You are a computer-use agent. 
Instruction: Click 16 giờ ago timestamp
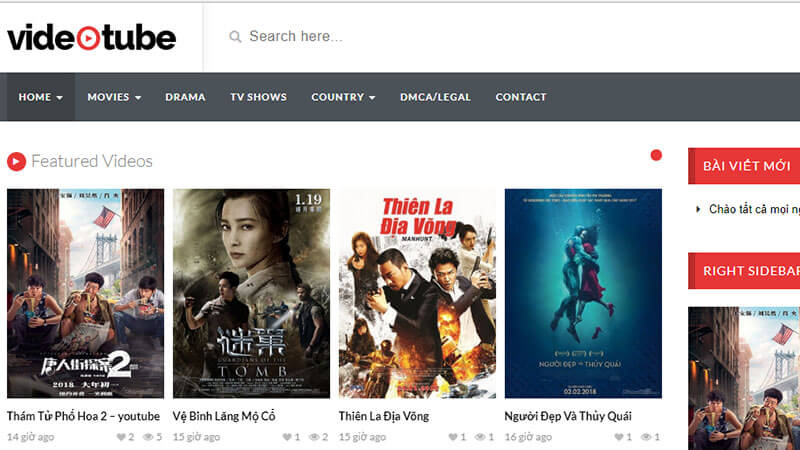[x=528, y=437]
